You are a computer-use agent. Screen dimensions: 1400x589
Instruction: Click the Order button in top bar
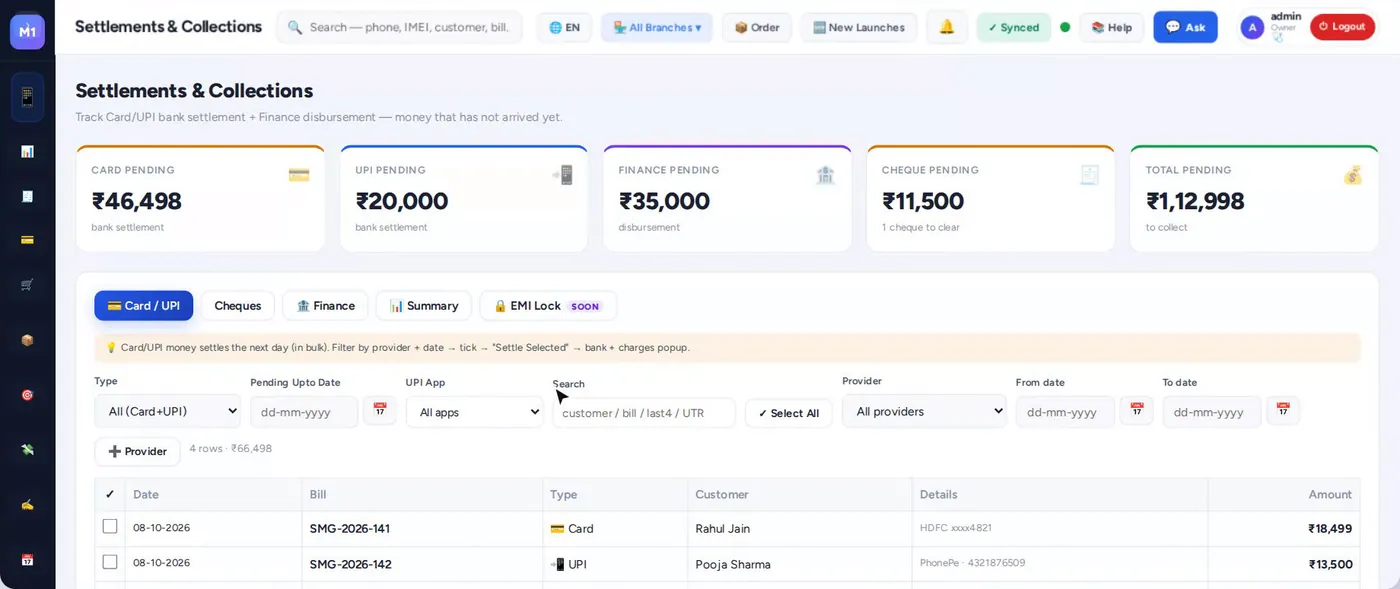pyautogui.click(x=757, y=27)
